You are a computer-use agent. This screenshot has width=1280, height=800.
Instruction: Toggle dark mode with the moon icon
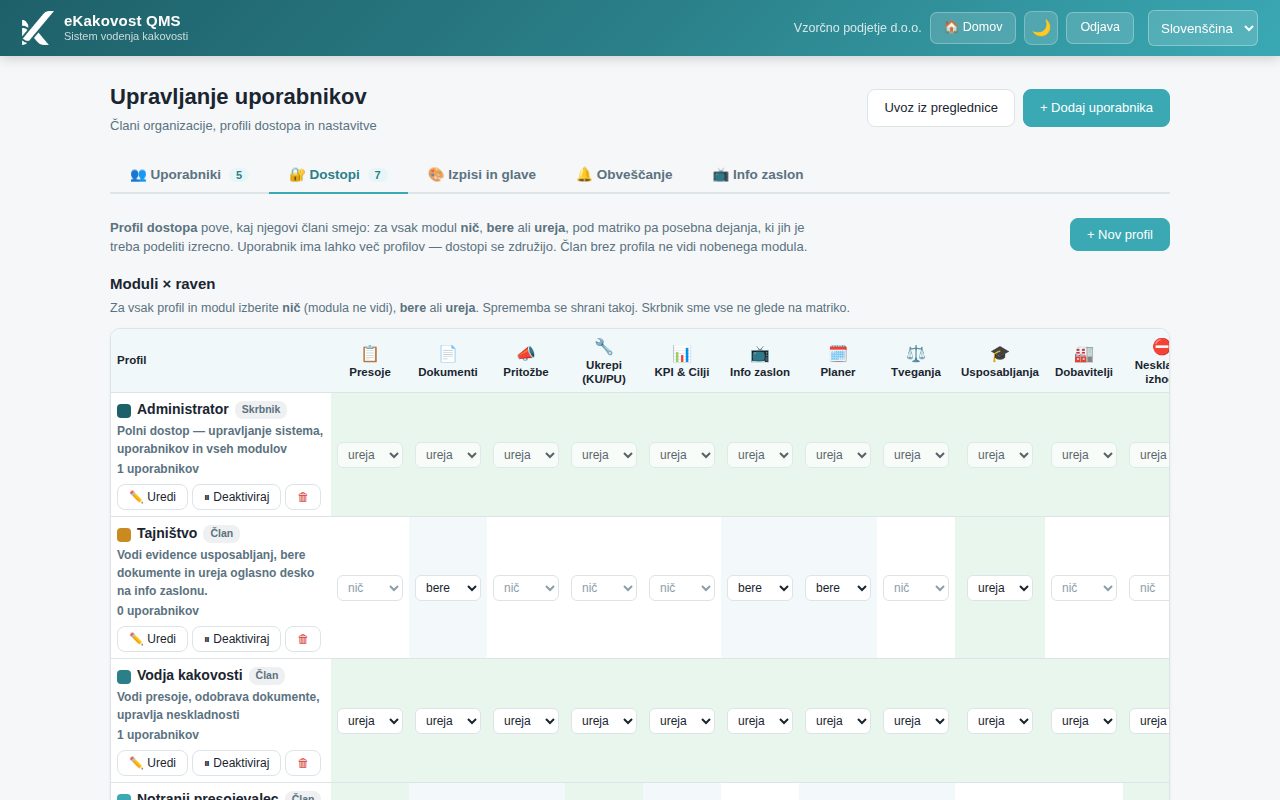point(1041,28)
